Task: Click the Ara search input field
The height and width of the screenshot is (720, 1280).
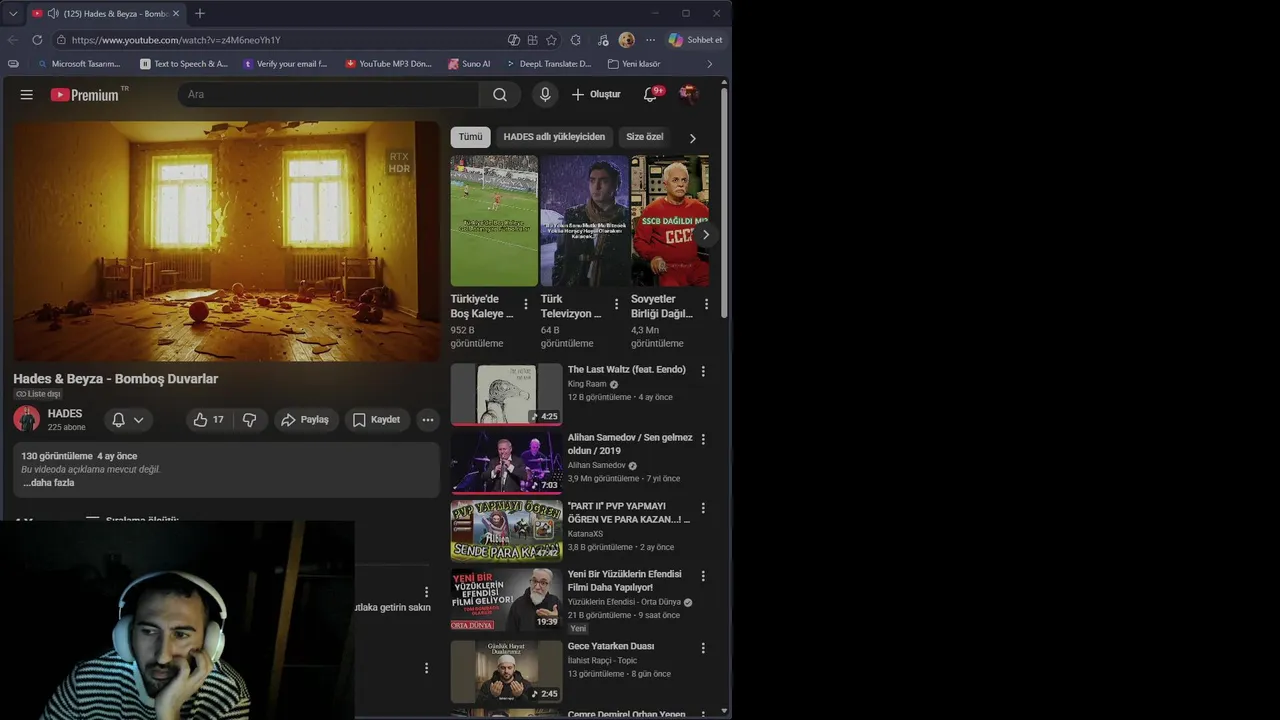Action: 330,94
